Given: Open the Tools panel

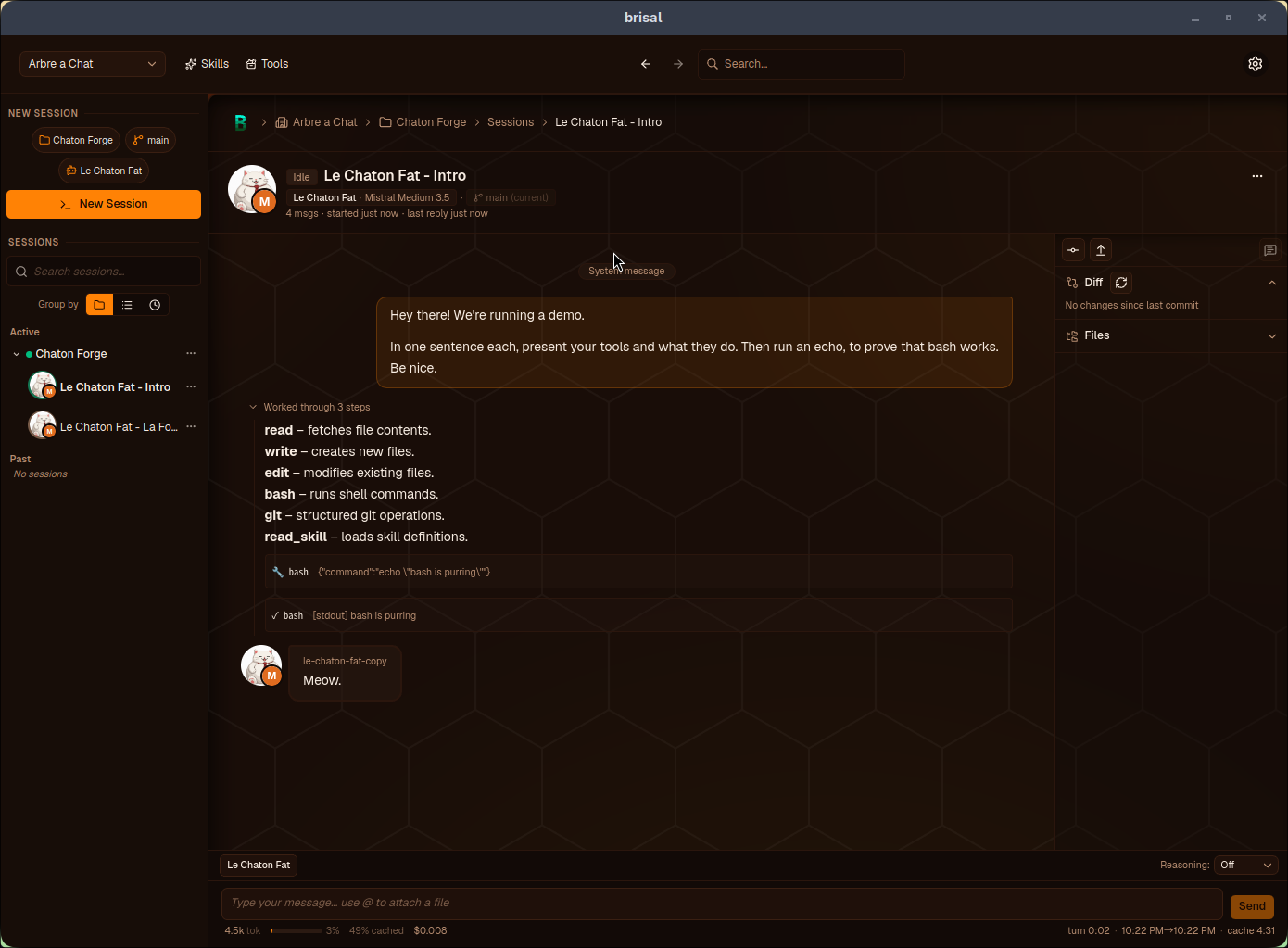Looking at the screenshot, I should click(267, 64).
